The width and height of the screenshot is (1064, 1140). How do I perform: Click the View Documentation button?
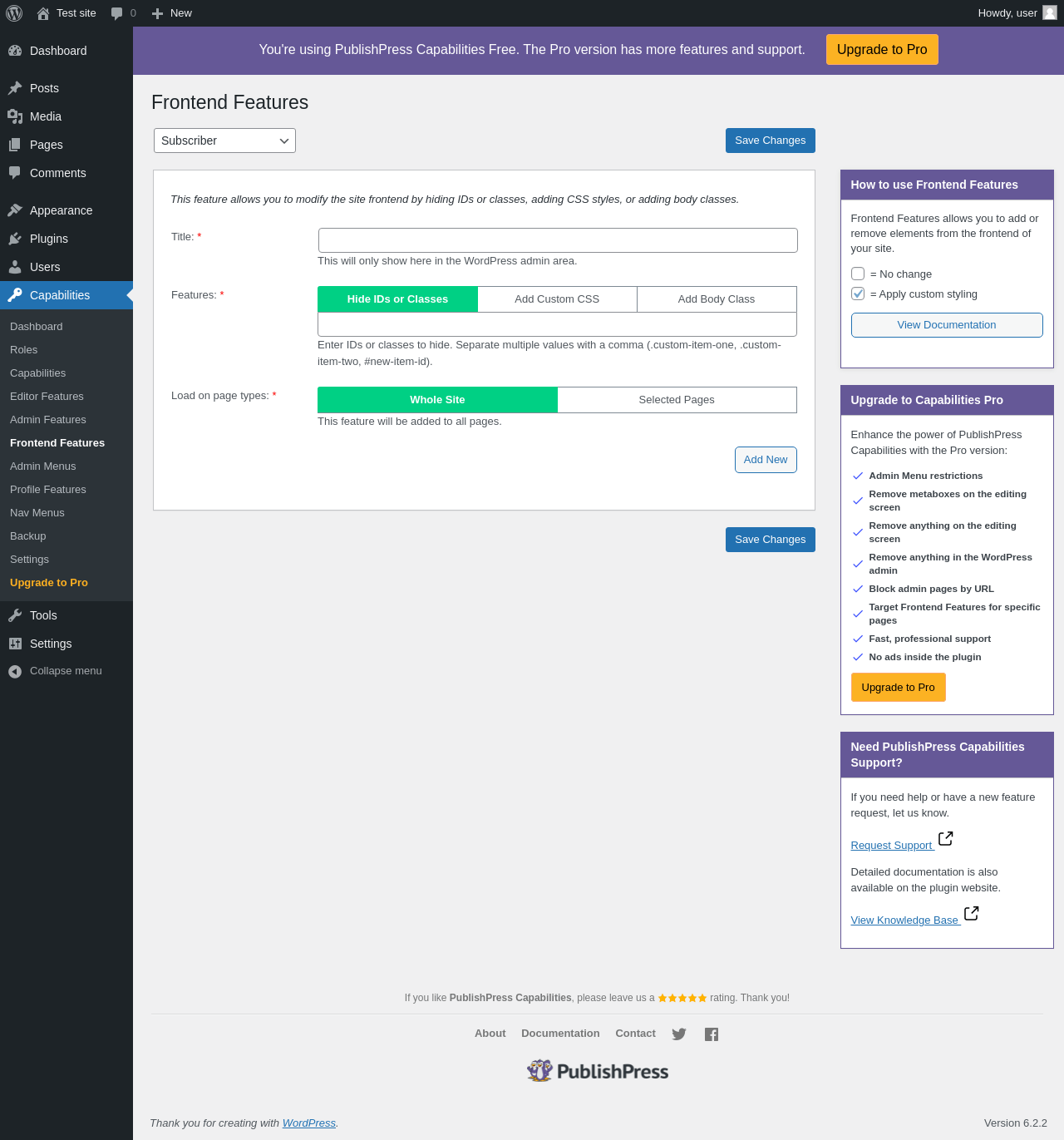coord(947,325)
